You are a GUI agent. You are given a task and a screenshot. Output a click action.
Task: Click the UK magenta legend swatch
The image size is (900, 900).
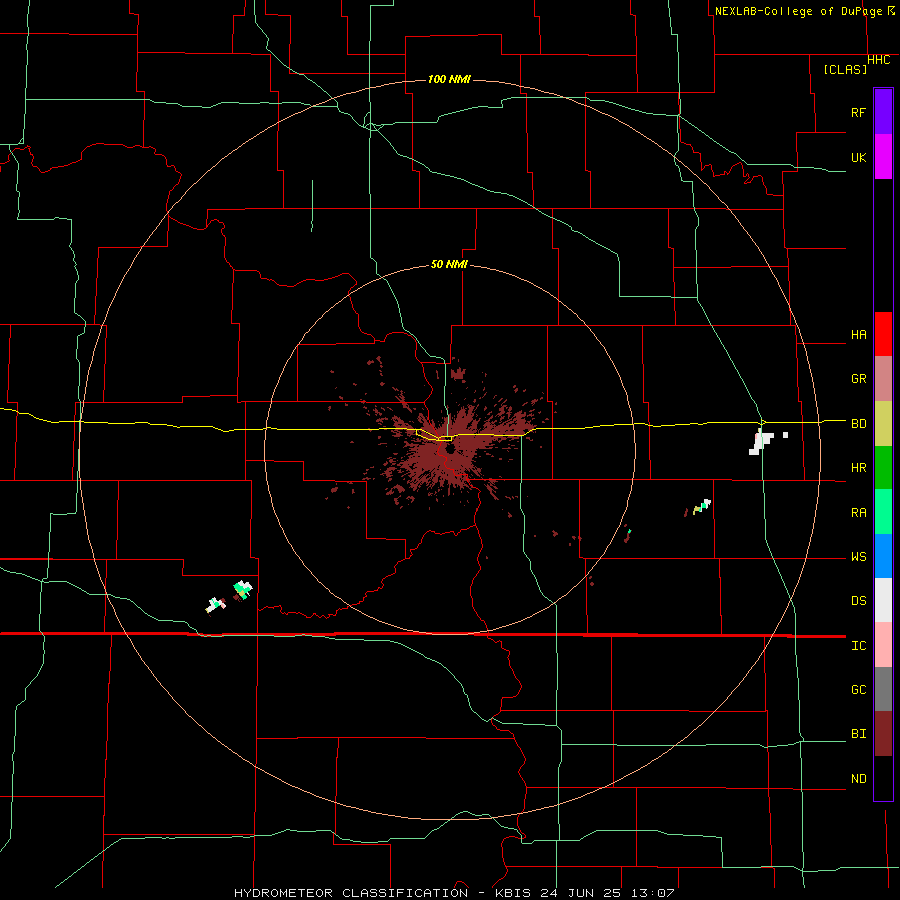click(883, 157)
